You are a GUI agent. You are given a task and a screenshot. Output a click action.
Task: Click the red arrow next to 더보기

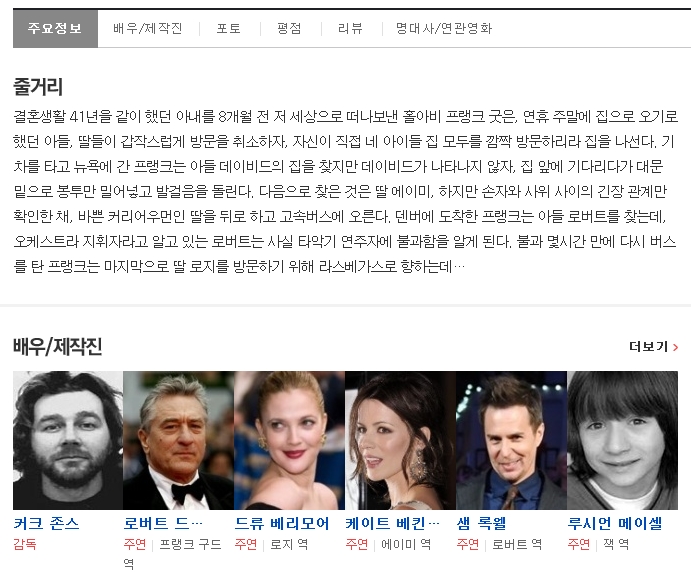(x=676, y=347)
